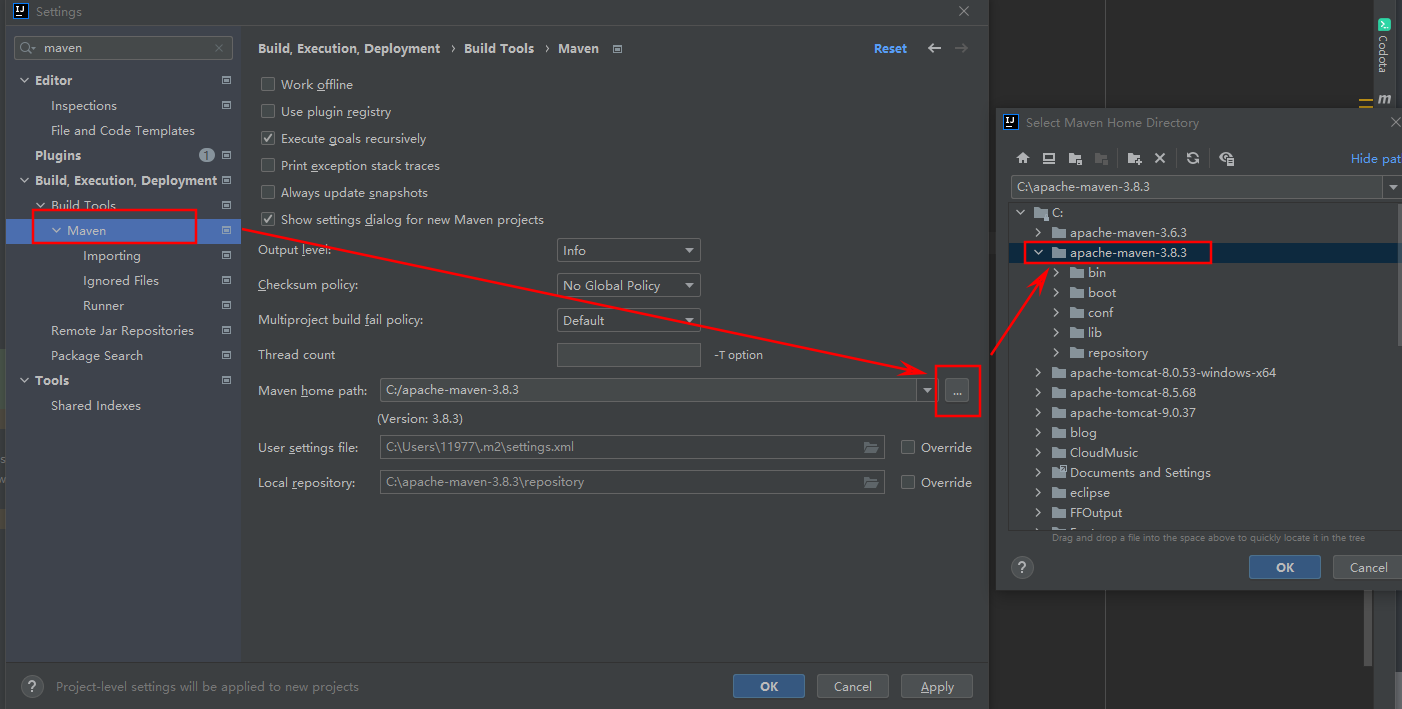This screenshot has height=709, width=1402.
Task: Open help in Settings dialog
Action: click(32, 686)
